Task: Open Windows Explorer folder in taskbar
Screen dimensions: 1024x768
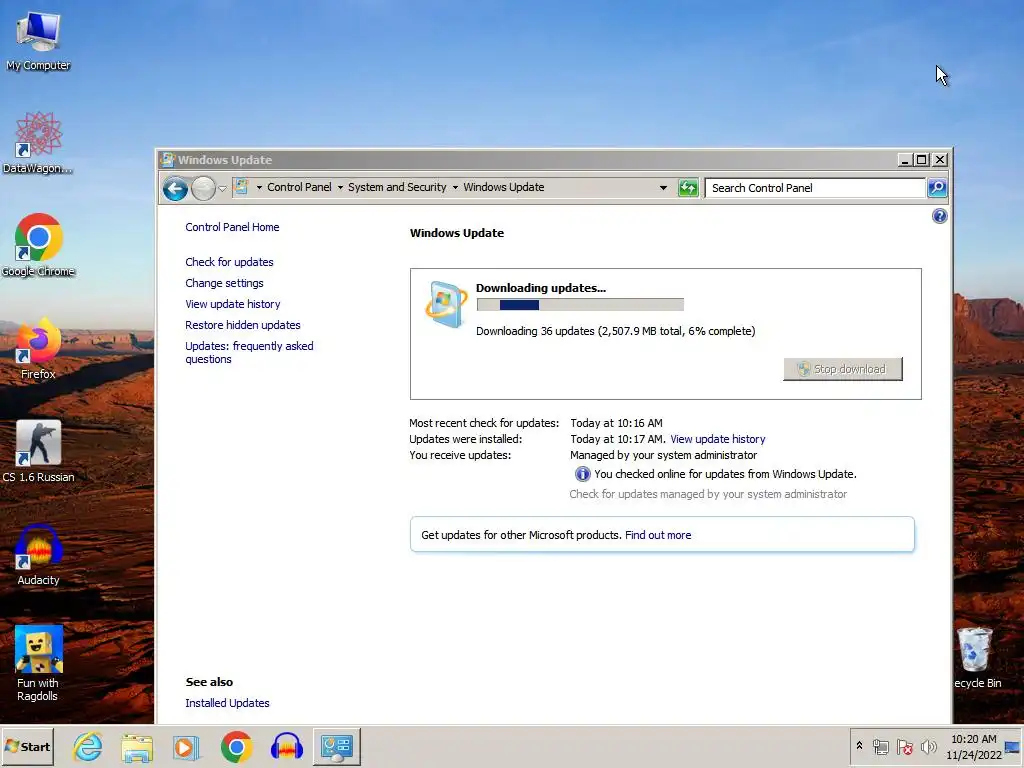Action: 137,746
